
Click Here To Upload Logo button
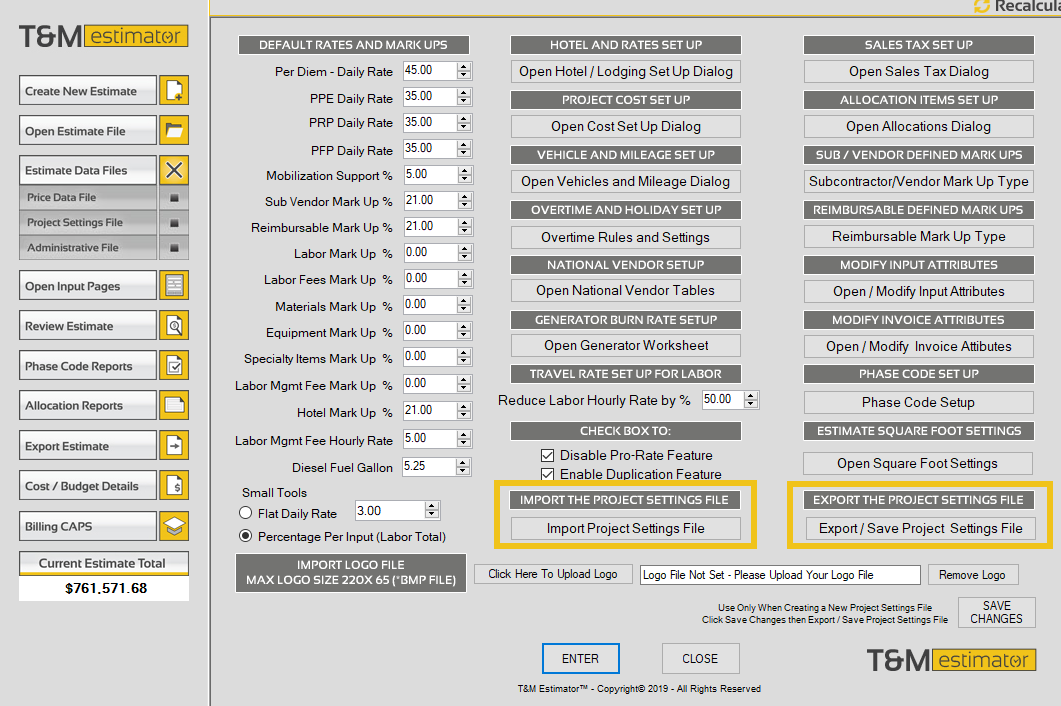click(x=553, y=574)
